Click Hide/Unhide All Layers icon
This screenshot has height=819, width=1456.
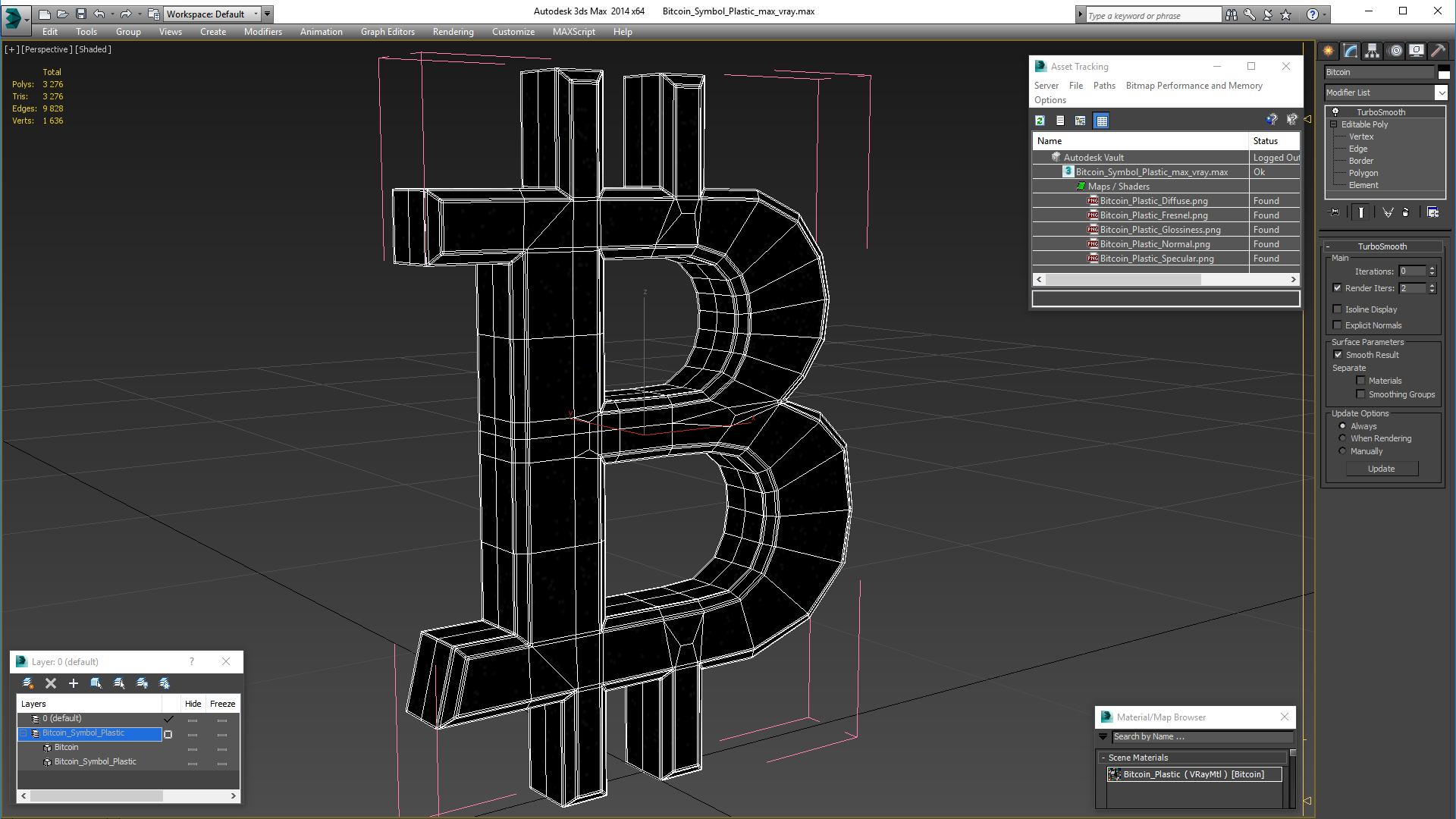point(142,683)
